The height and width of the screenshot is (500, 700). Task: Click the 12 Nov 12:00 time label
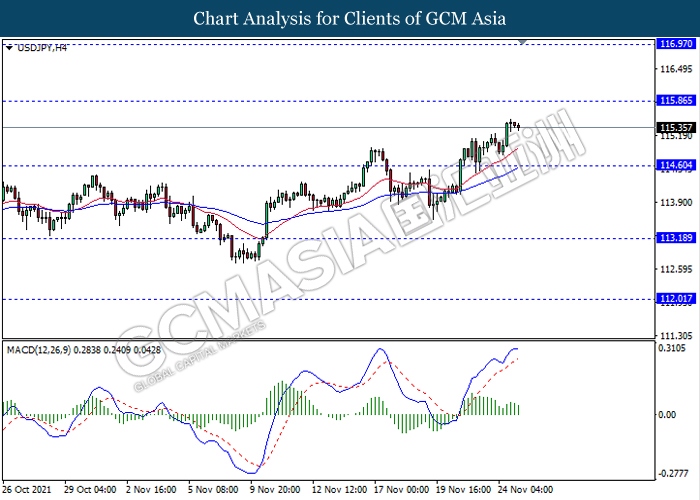(339, 490)
